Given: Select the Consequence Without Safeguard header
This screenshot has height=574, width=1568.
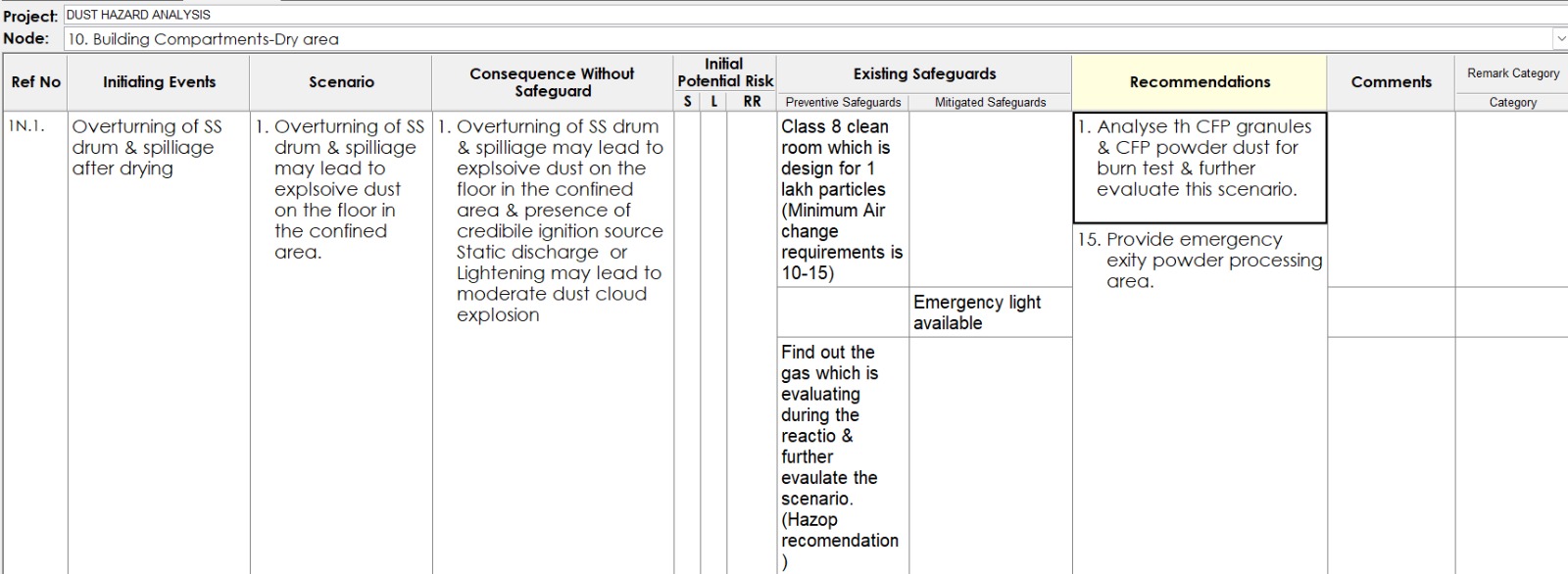Looking at the screenshot, I should tap(552, 82).
